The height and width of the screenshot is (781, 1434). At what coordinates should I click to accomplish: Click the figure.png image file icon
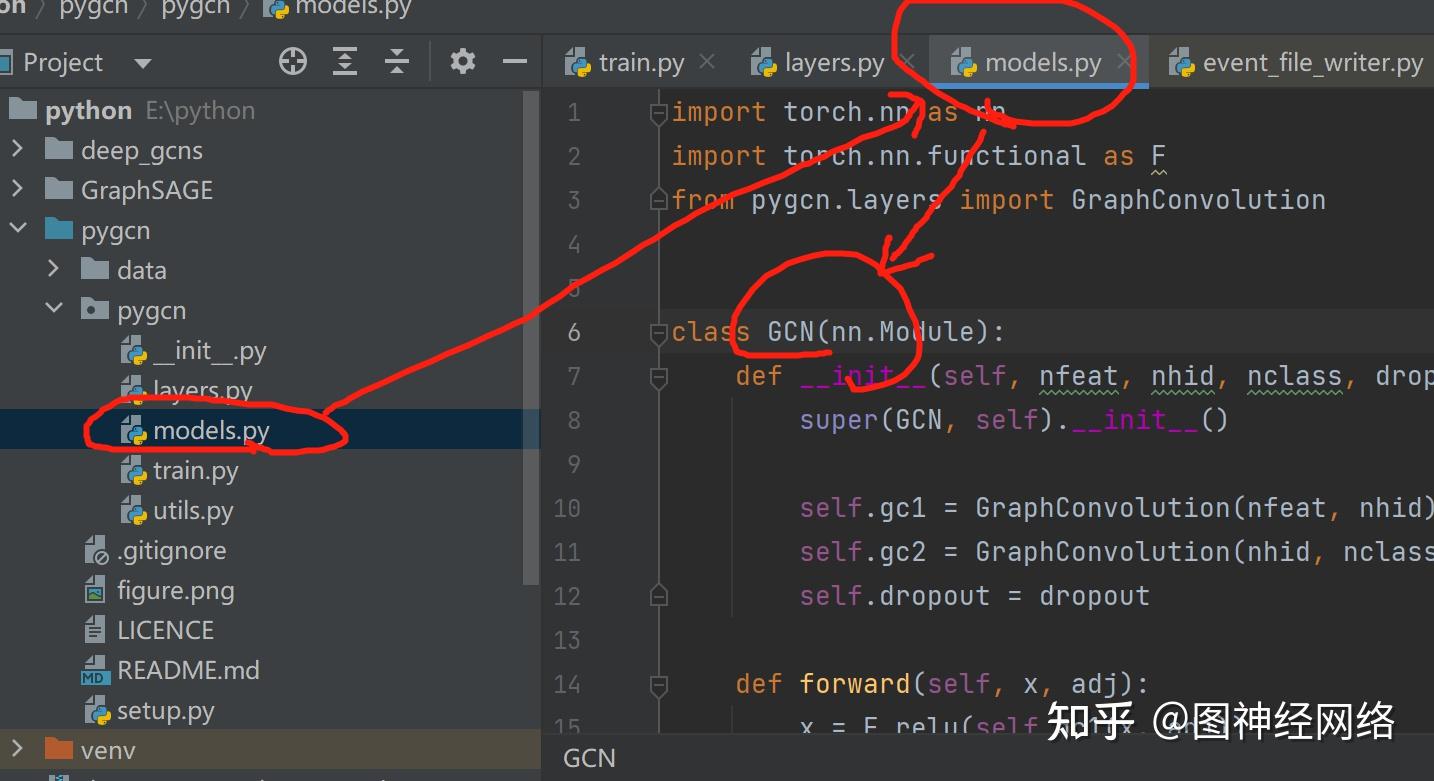click(x=98, y=590)
